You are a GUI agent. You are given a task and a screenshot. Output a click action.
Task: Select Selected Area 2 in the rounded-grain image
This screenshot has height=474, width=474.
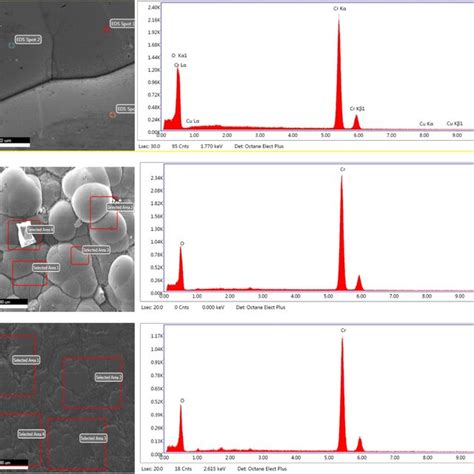pyautogui.click(x=120, y=207)
